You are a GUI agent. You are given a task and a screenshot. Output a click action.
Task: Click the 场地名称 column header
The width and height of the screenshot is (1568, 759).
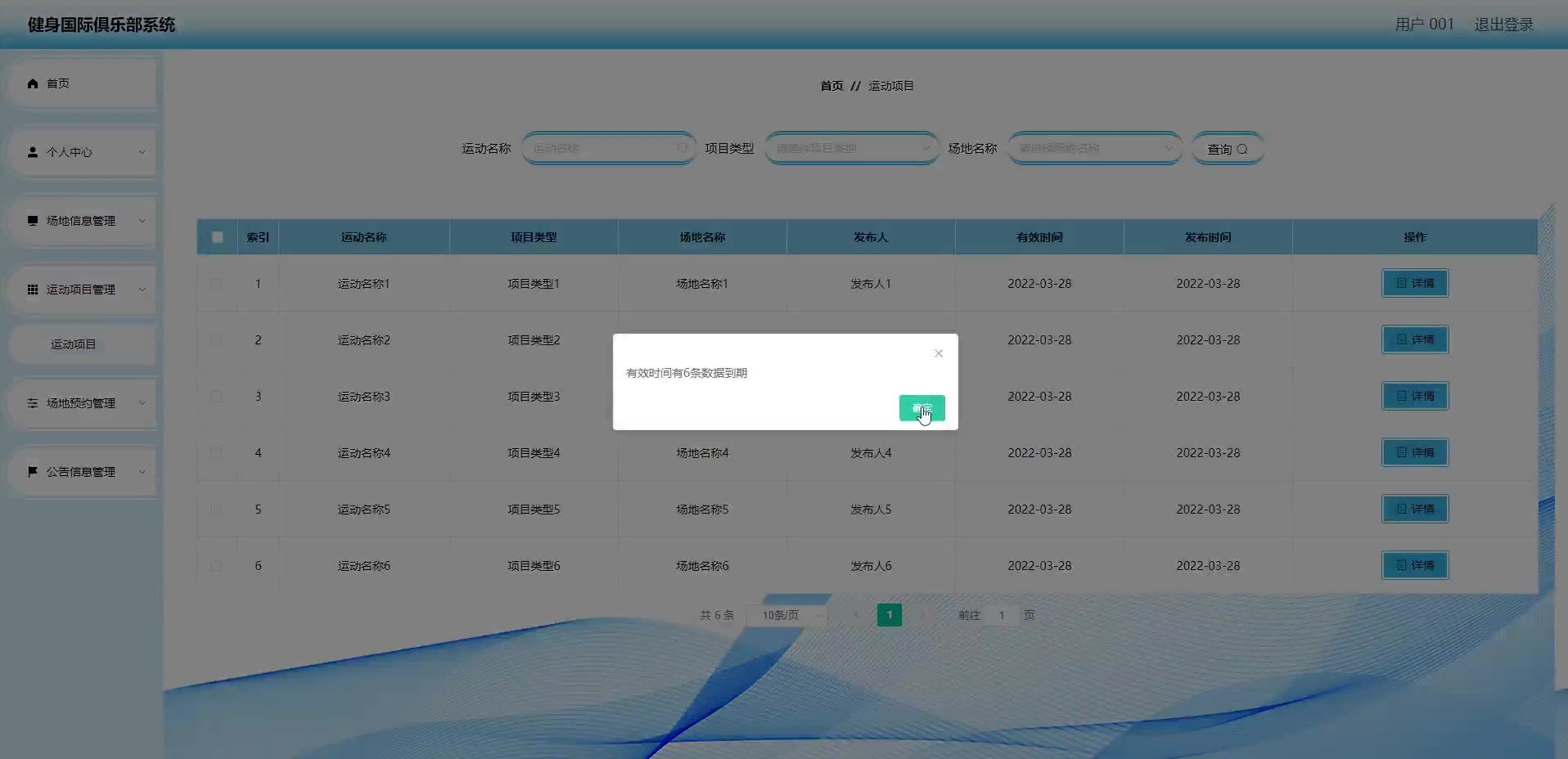point(702,237)
